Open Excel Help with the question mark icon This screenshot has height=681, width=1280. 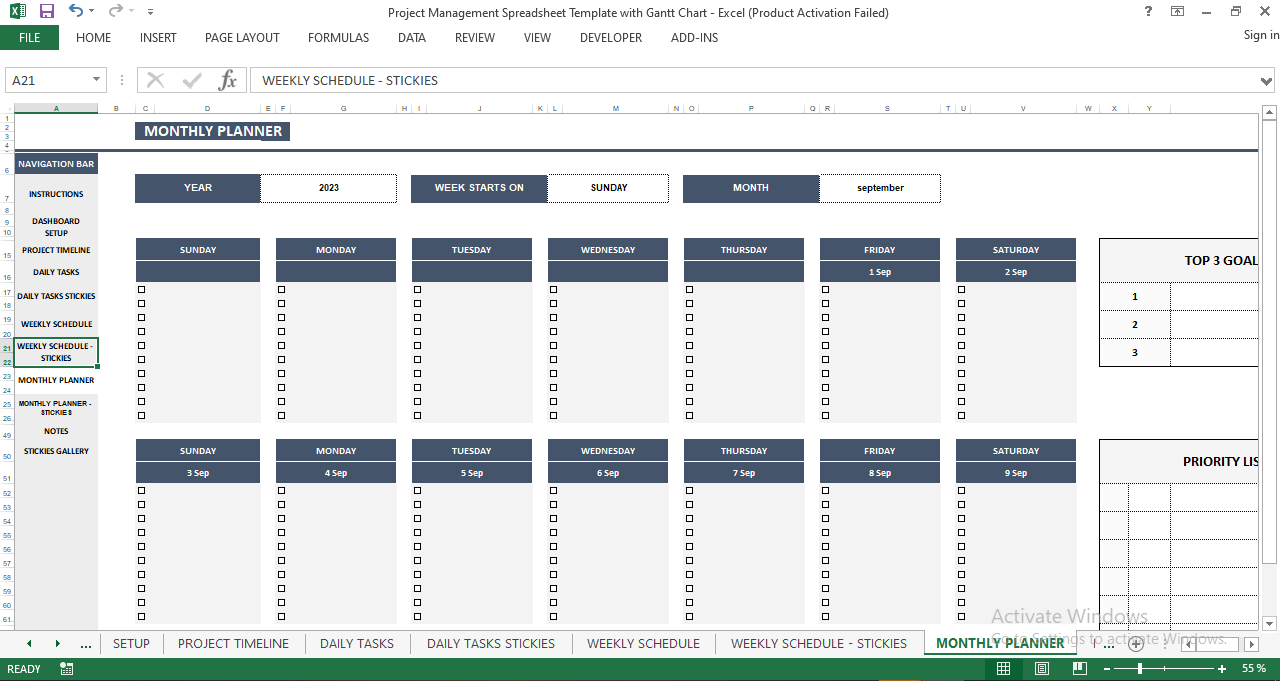point(1146,12)
